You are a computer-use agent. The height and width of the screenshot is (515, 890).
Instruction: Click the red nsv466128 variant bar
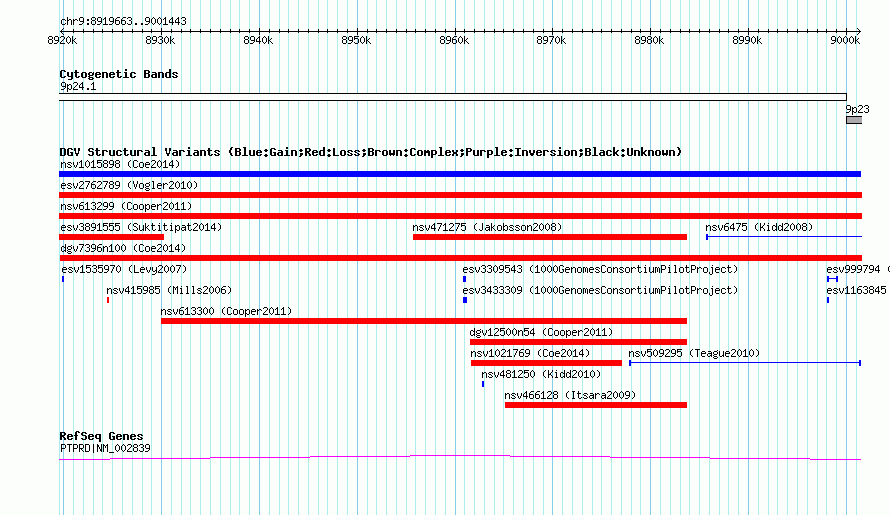coord(595,405)
